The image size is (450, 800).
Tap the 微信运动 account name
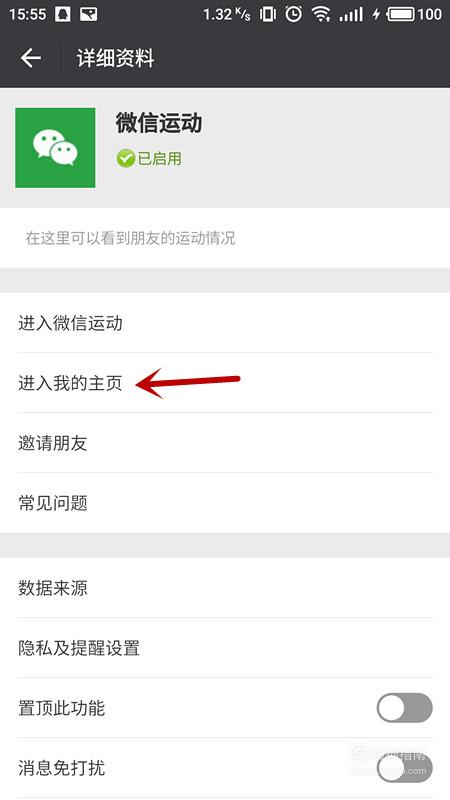(159, 123)
